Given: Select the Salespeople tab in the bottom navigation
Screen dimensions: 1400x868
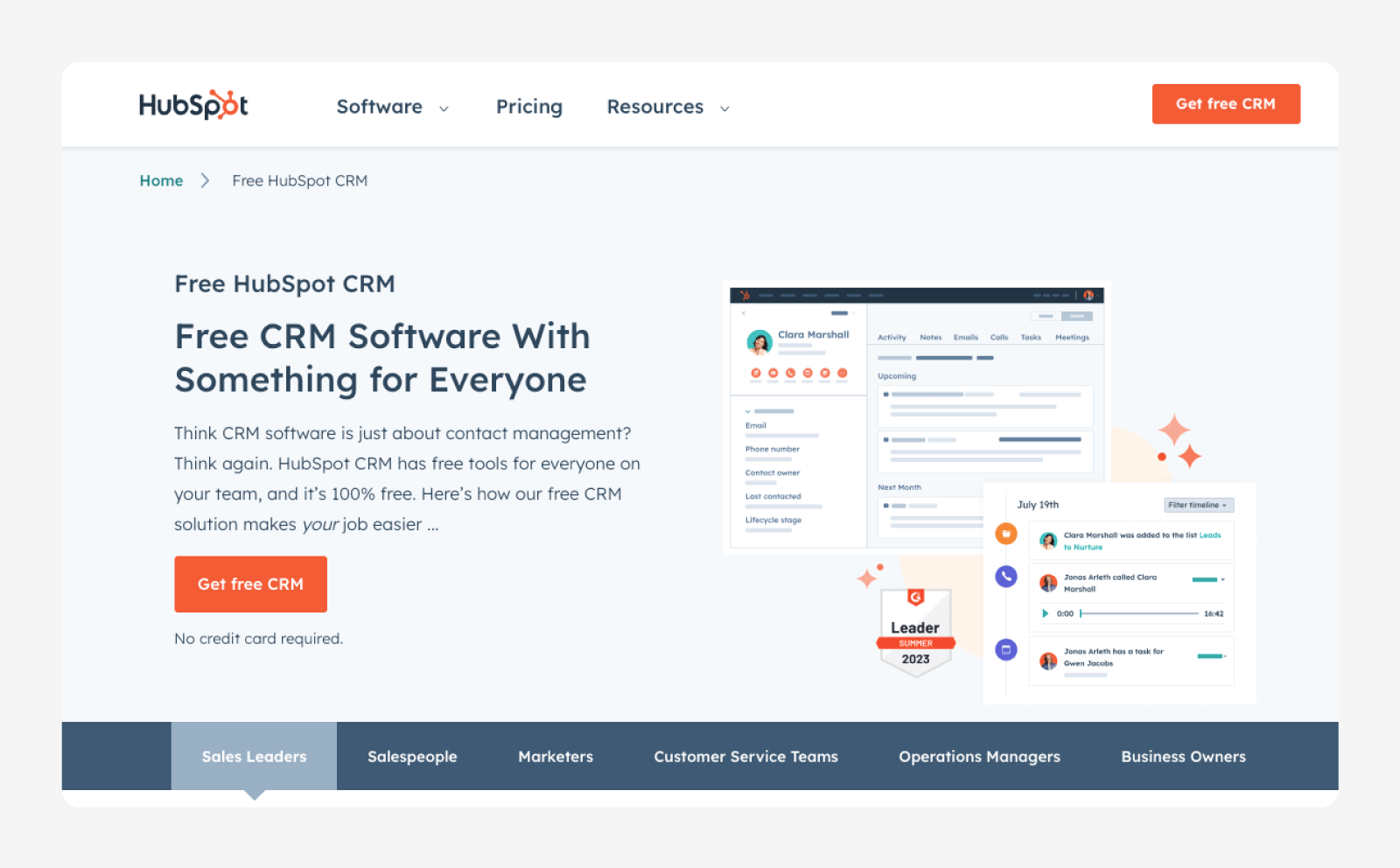Looking at the screenshot, I should (x=412, y=757).
